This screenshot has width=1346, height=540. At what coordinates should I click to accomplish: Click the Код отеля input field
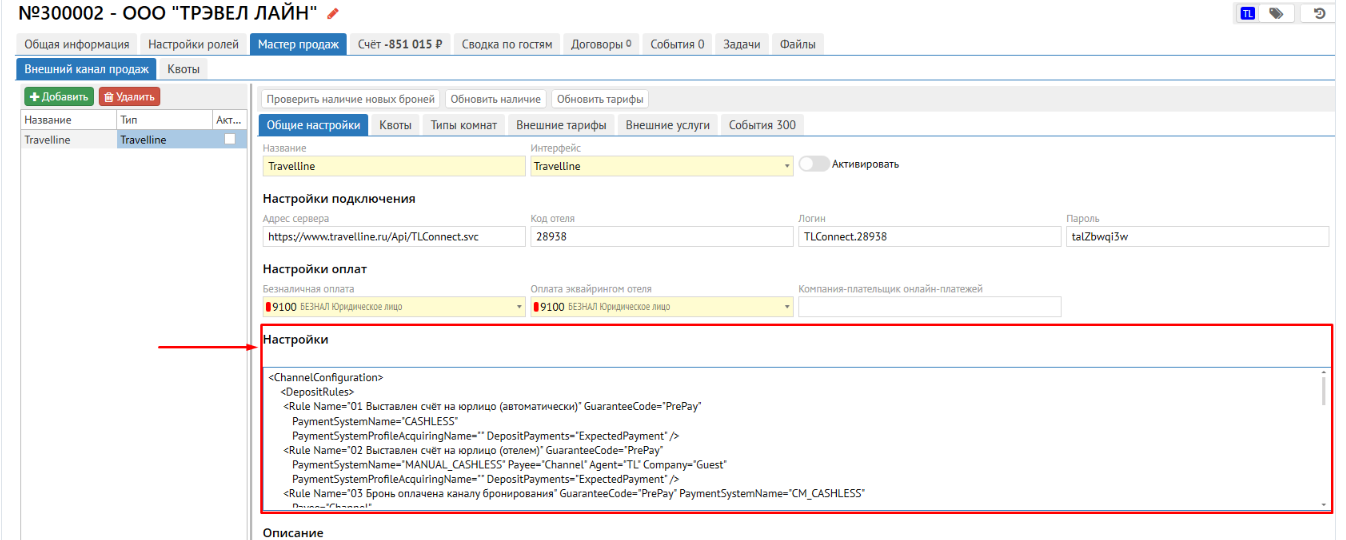click(660, 236)
